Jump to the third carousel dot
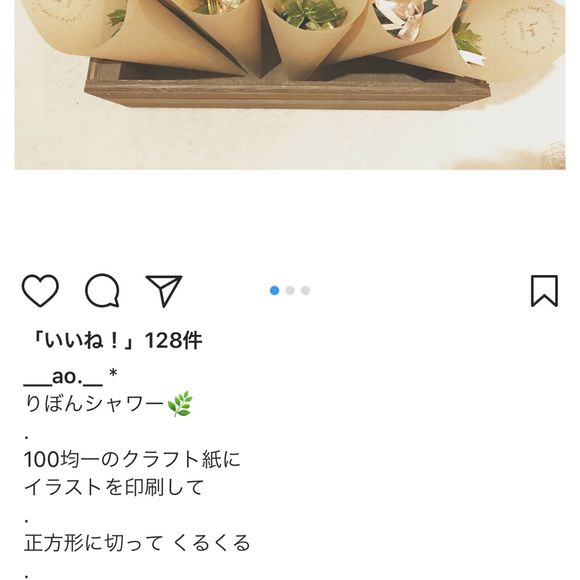Viewport: 580px width, 580px height. coord(306,290)
